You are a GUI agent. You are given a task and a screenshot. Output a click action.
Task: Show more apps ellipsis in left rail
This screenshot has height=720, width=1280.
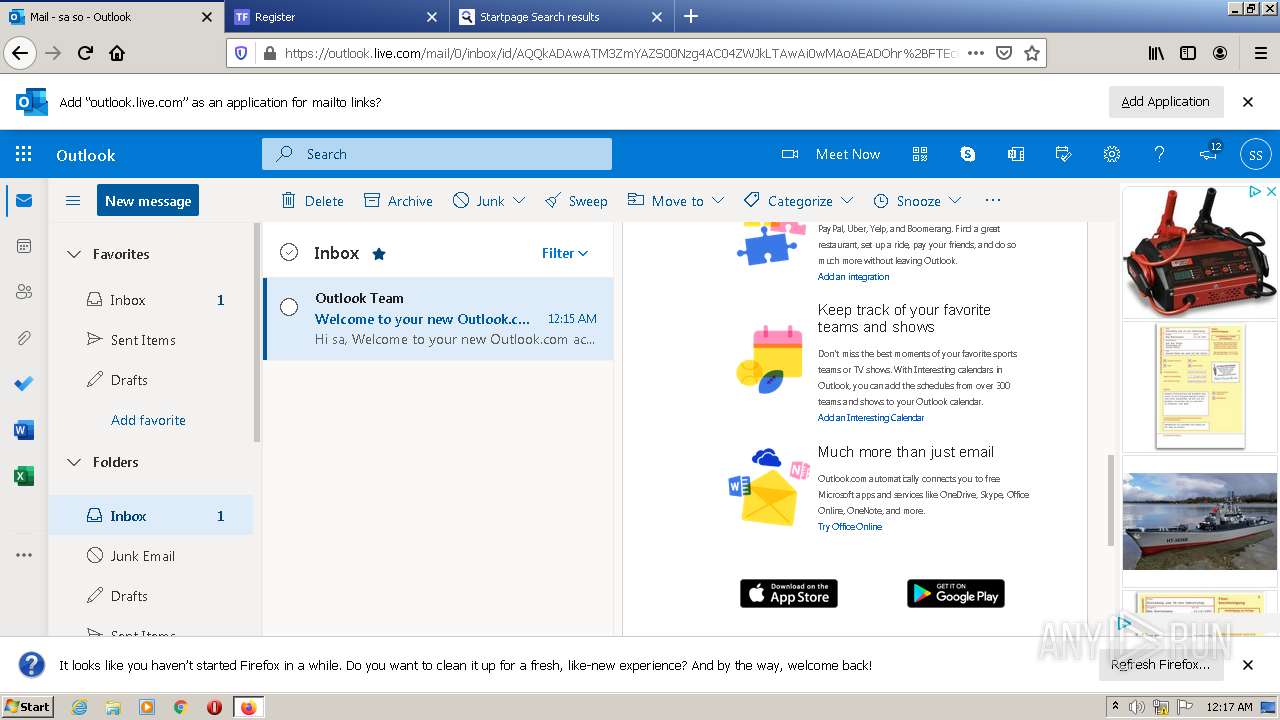coord(24,555)
